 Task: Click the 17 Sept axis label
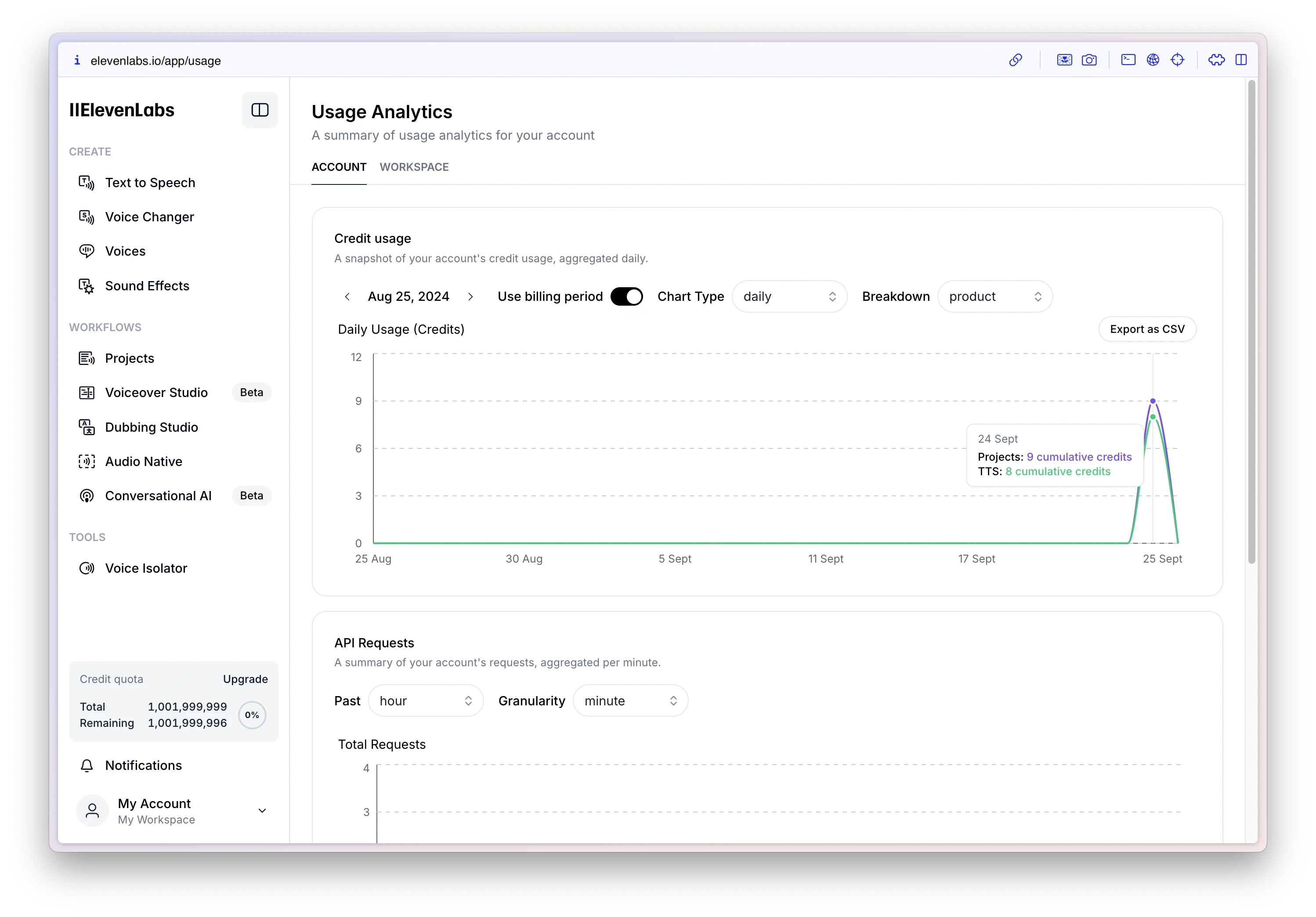(976, 559)
